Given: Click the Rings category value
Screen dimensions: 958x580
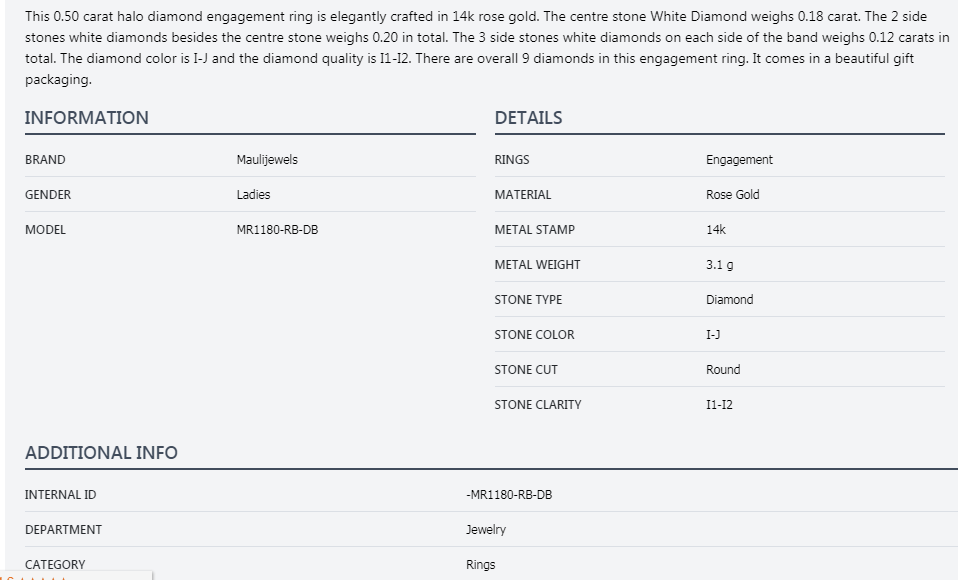Looking at the screenshot, I should tap(480, 565).
